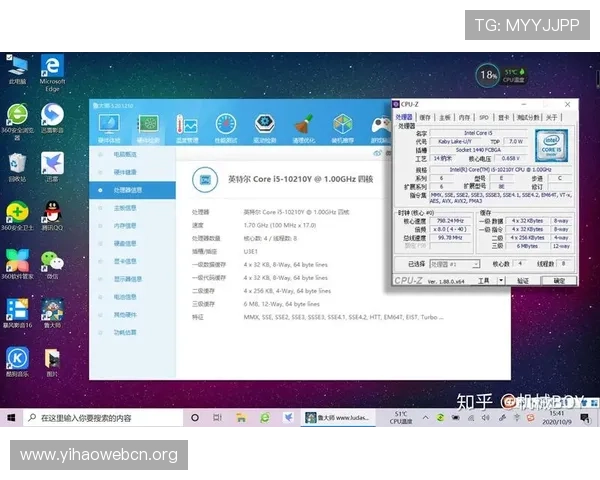Viewport: 600px width, 480px height.
Task: Click the 确定 button in CPU-Z
Action: pos(558,281)
